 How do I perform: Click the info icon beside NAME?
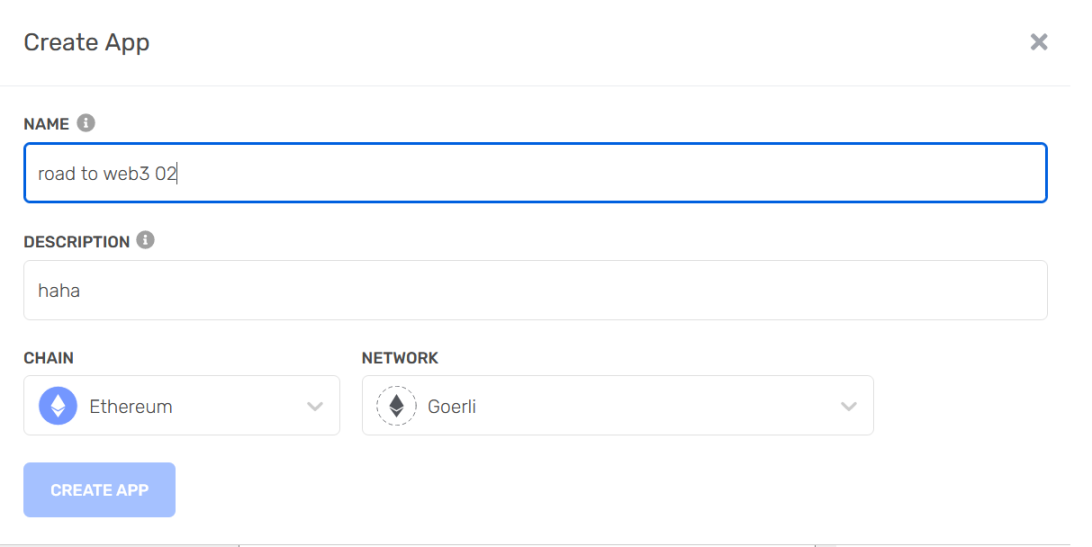coord(86,123)
